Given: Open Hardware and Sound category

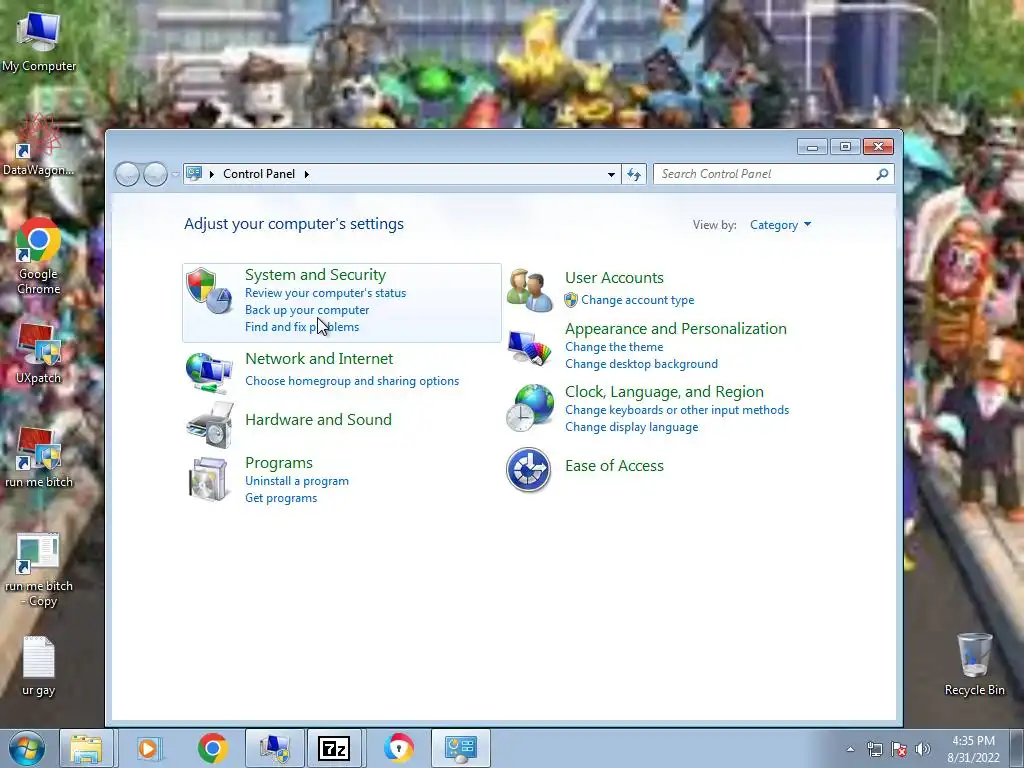Looking at the screenshot, I should (x=319, y=419).
